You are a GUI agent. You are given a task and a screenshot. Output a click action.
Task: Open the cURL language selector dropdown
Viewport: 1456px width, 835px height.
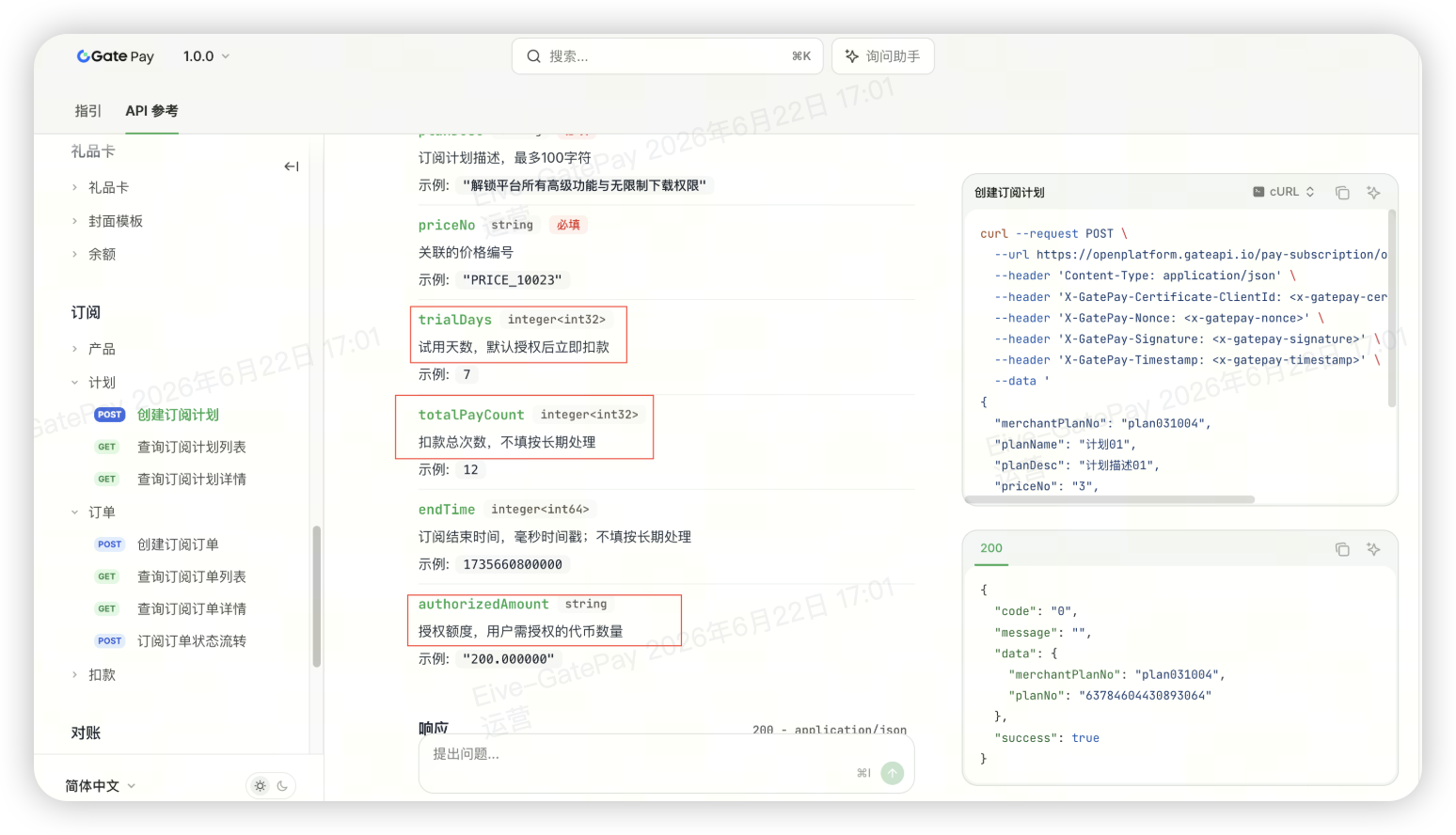click(1284, 192)
